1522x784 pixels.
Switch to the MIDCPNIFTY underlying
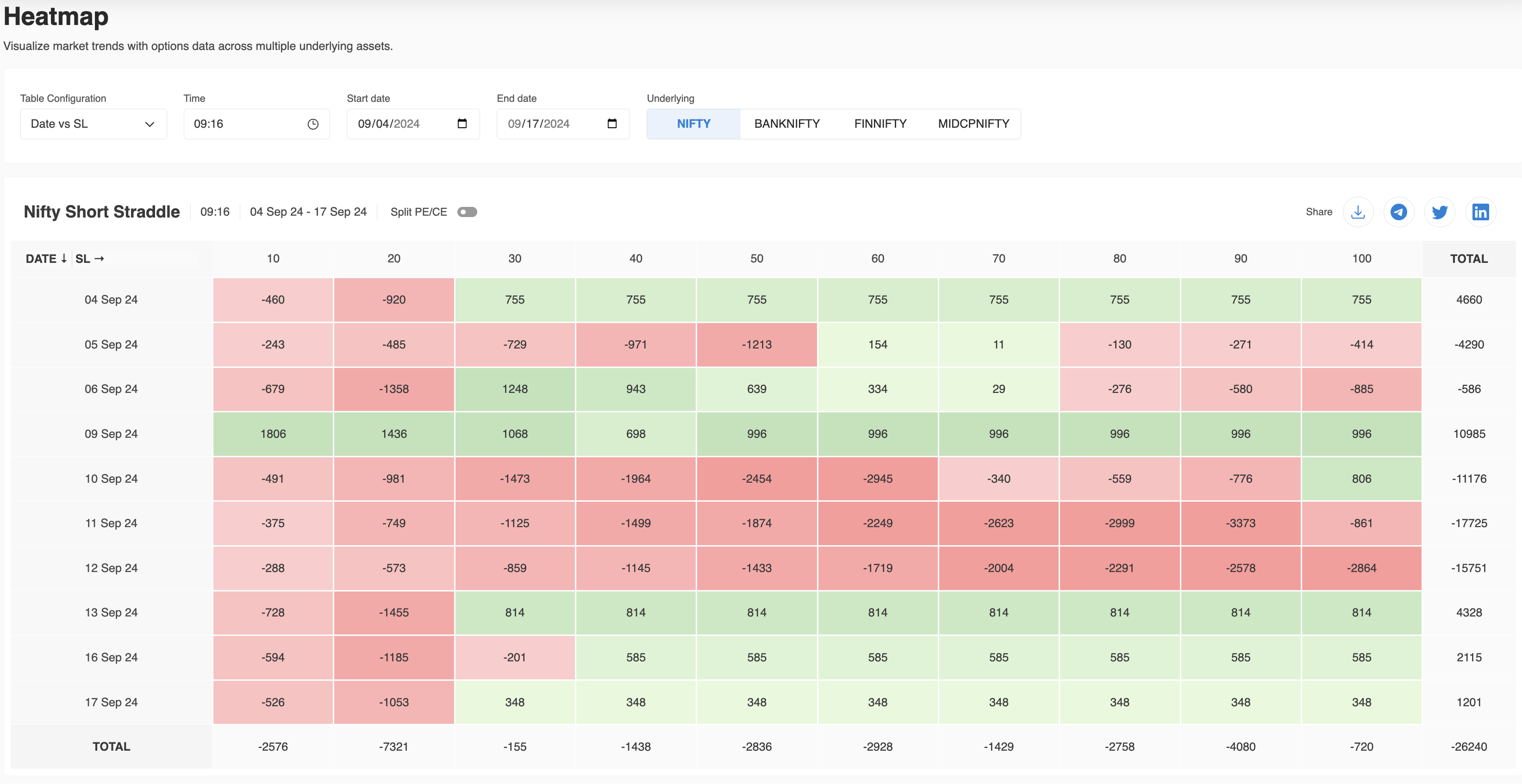(x=973, y=124)
